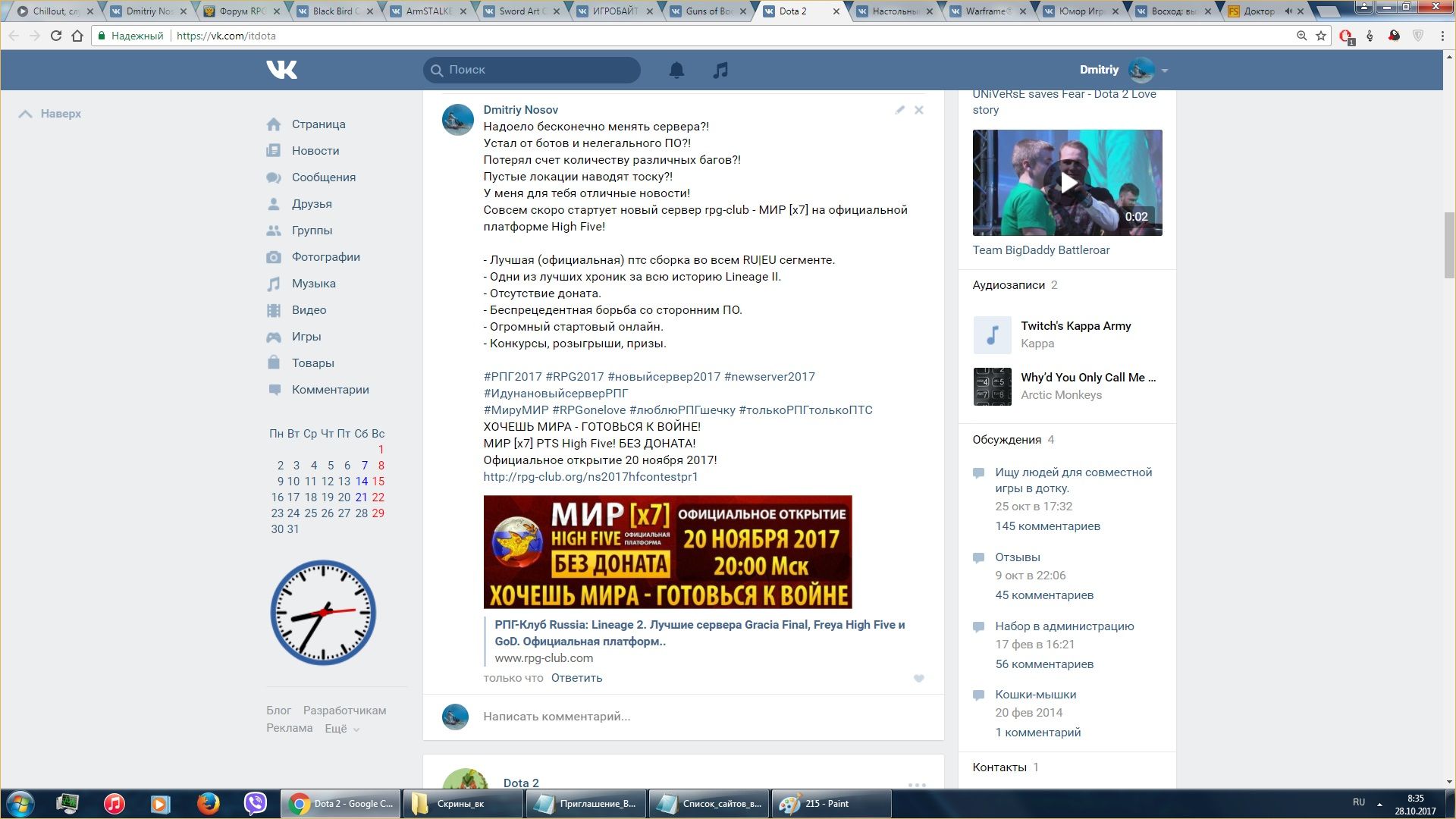Screen dimensions: 1456x819
Task: Reload the page in Chrome
Action: pos(55,36)
